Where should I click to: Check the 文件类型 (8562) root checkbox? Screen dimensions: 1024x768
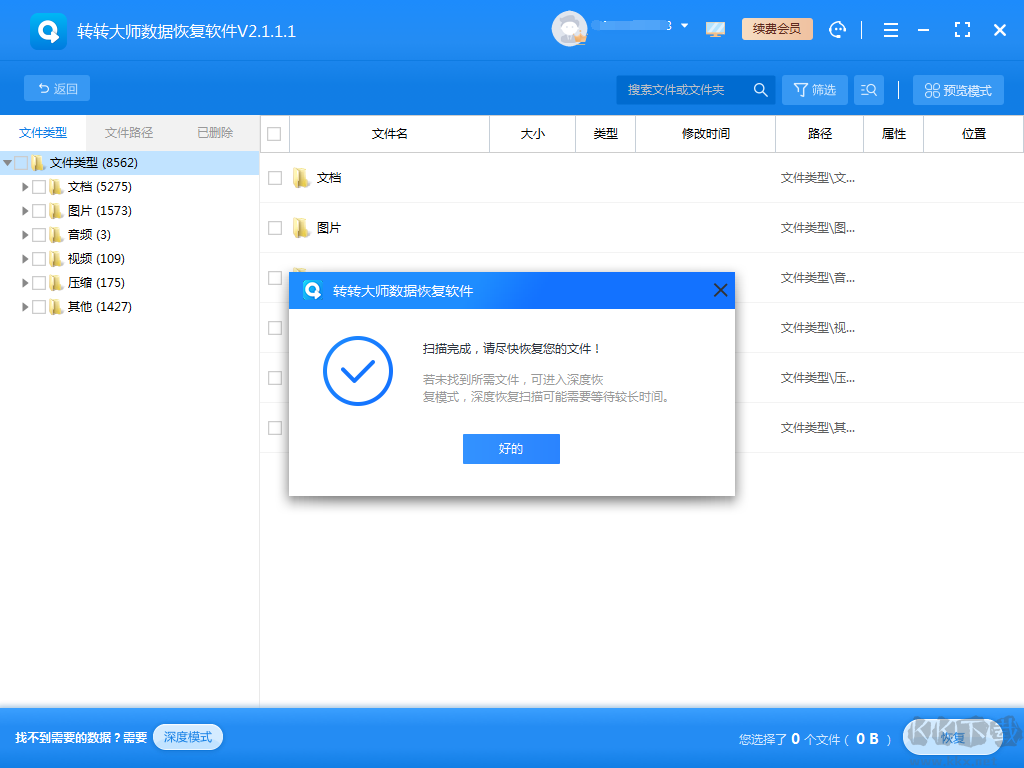click(21, 163)
